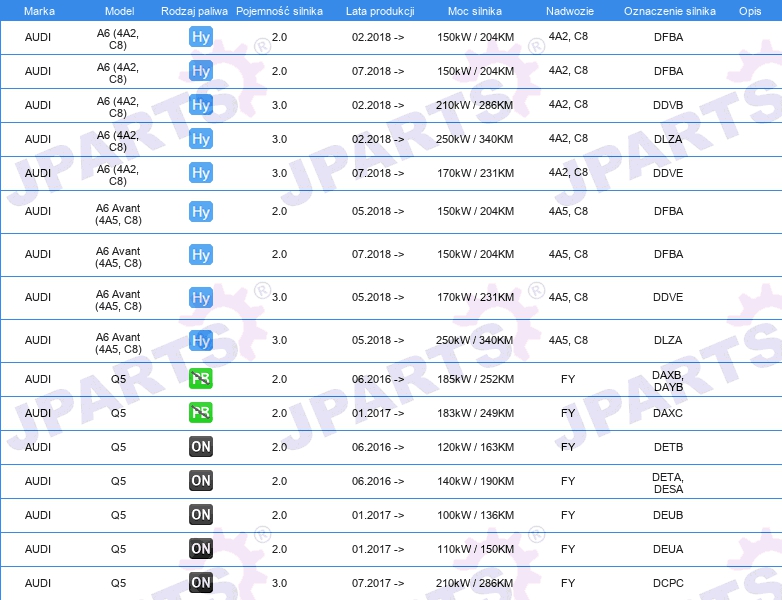This screenshot has height=600, width=782.
Task: Select the DEUA engine code cell
Action: (668, 549)
